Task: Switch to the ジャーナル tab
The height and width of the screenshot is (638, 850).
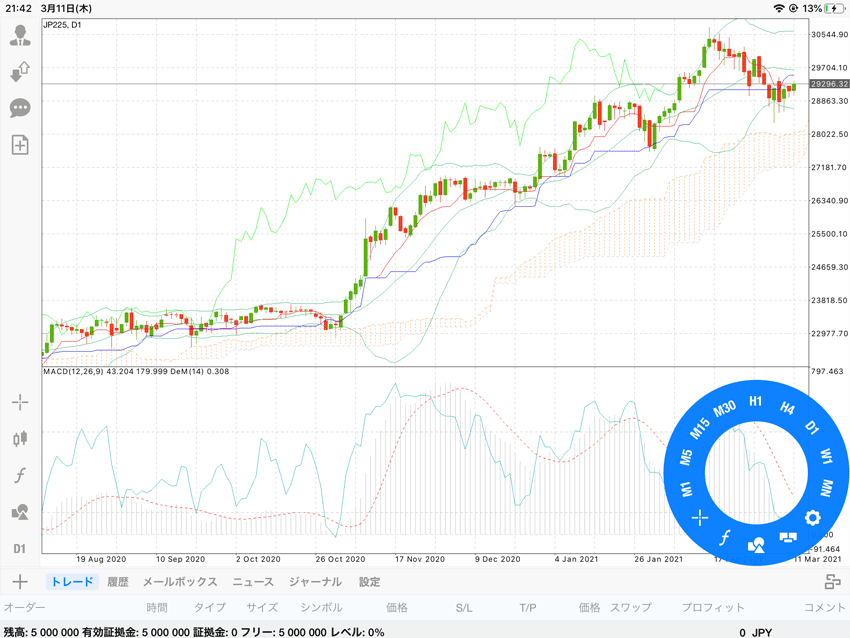Action: tap(315, 582)
